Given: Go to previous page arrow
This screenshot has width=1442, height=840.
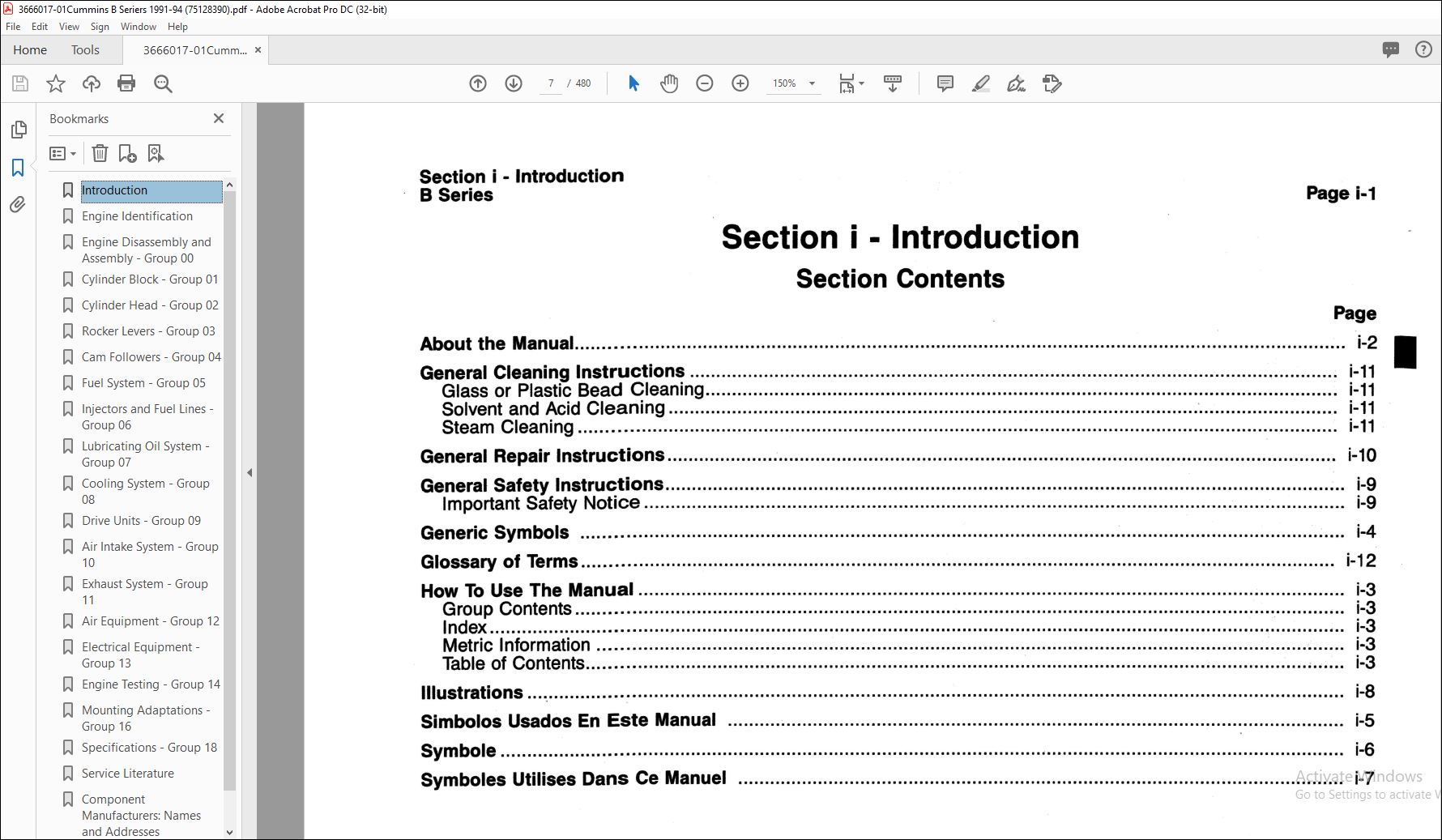Looking at the screenshot, I should tap(478, 83).
